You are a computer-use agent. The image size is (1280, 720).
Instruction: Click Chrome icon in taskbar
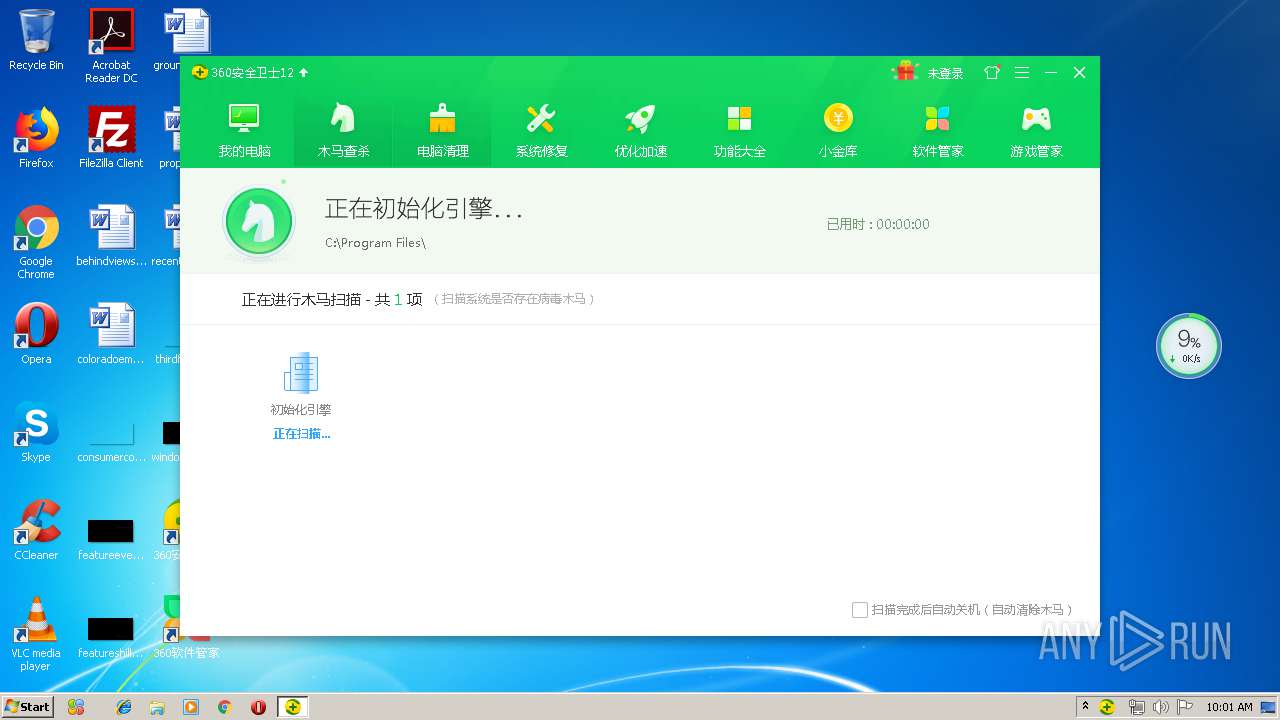coord(225,706)
